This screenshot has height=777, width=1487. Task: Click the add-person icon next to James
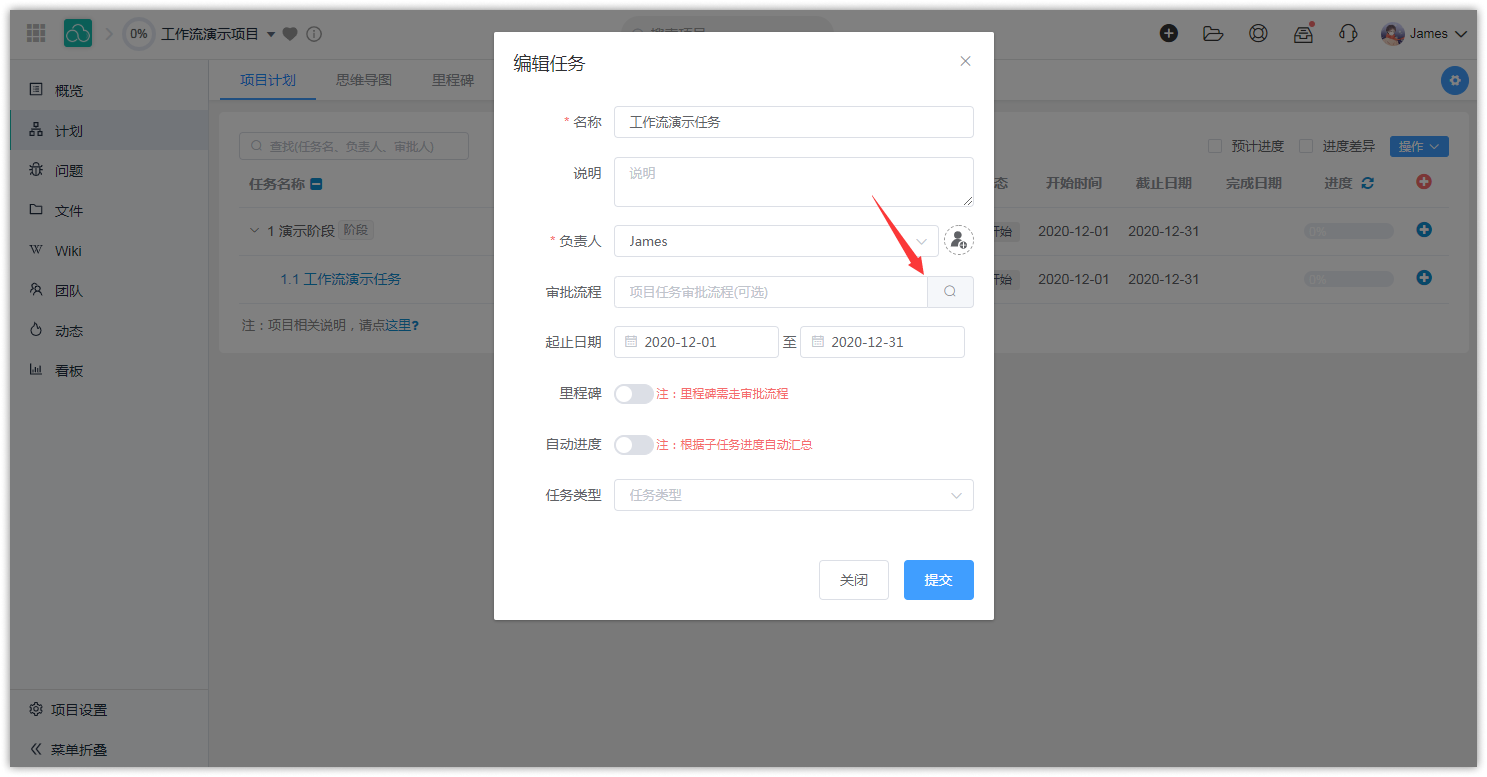tap(958, 241)
